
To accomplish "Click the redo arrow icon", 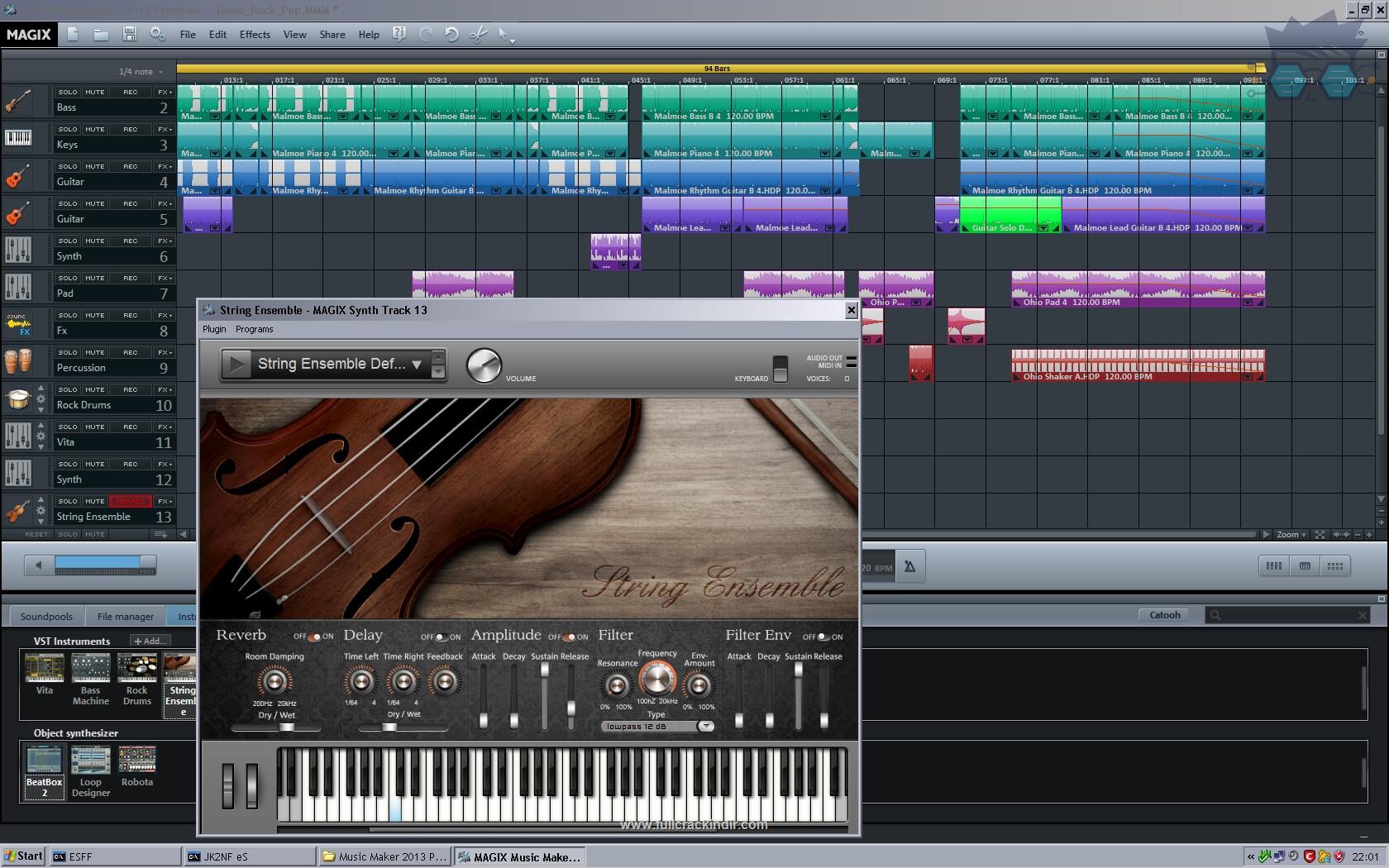I will [x=426, y=34].
